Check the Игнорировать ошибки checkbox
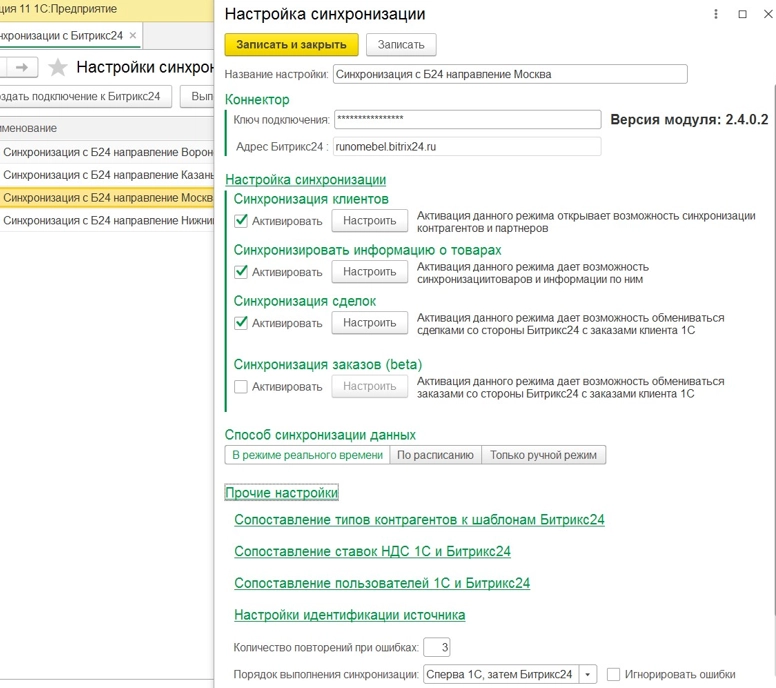The width and height of the screenshot is (776, 688). tap(614, 674)
